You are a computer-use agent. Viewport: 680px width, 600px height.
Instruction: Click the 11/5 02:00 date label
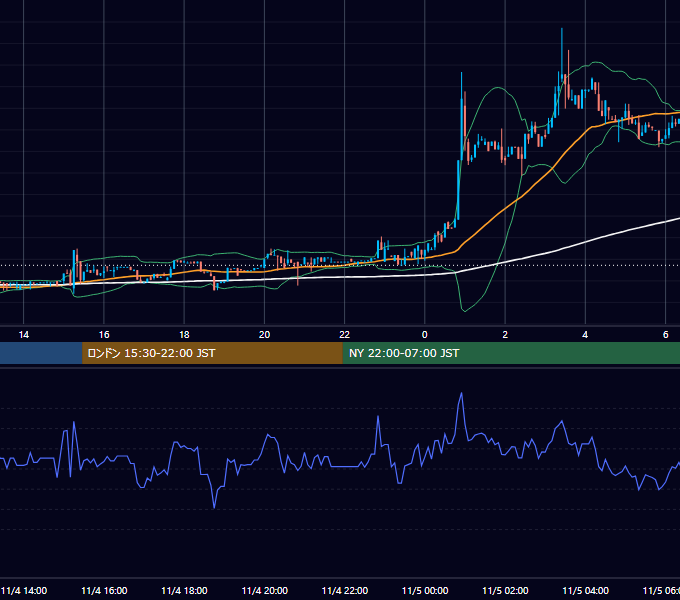tap(505, 590)
